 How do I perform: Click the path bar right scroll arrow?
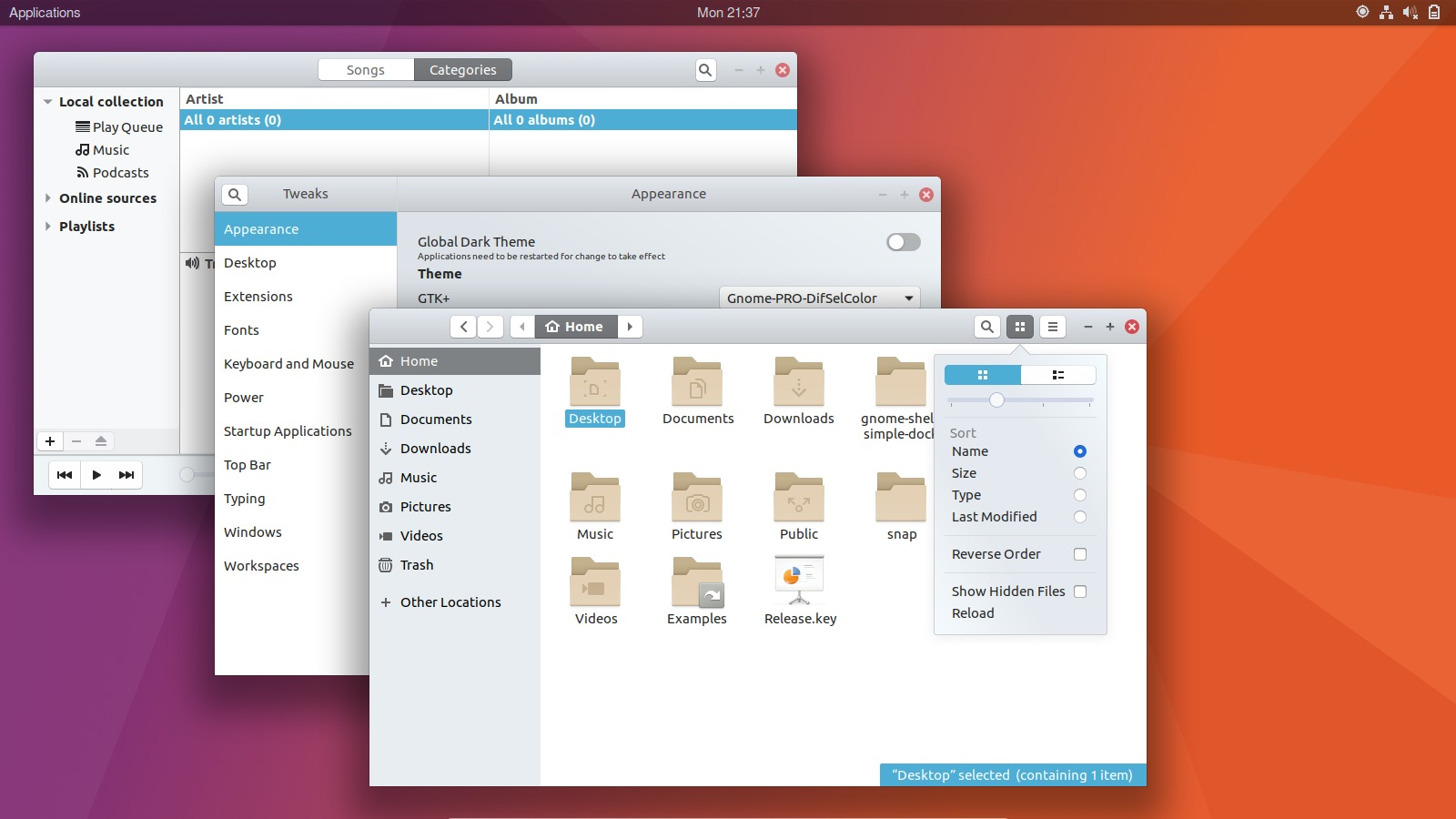point(630,327)
